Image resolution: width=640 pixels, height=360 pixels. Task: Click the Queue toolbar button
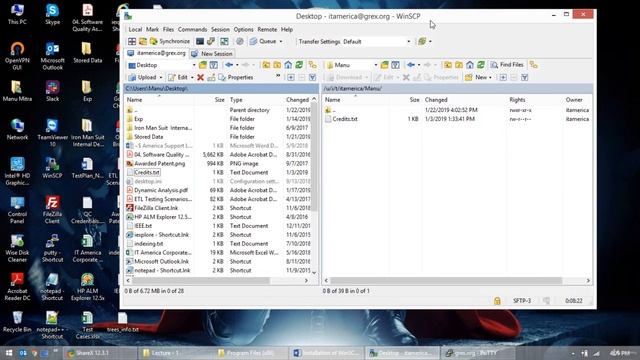263,41
